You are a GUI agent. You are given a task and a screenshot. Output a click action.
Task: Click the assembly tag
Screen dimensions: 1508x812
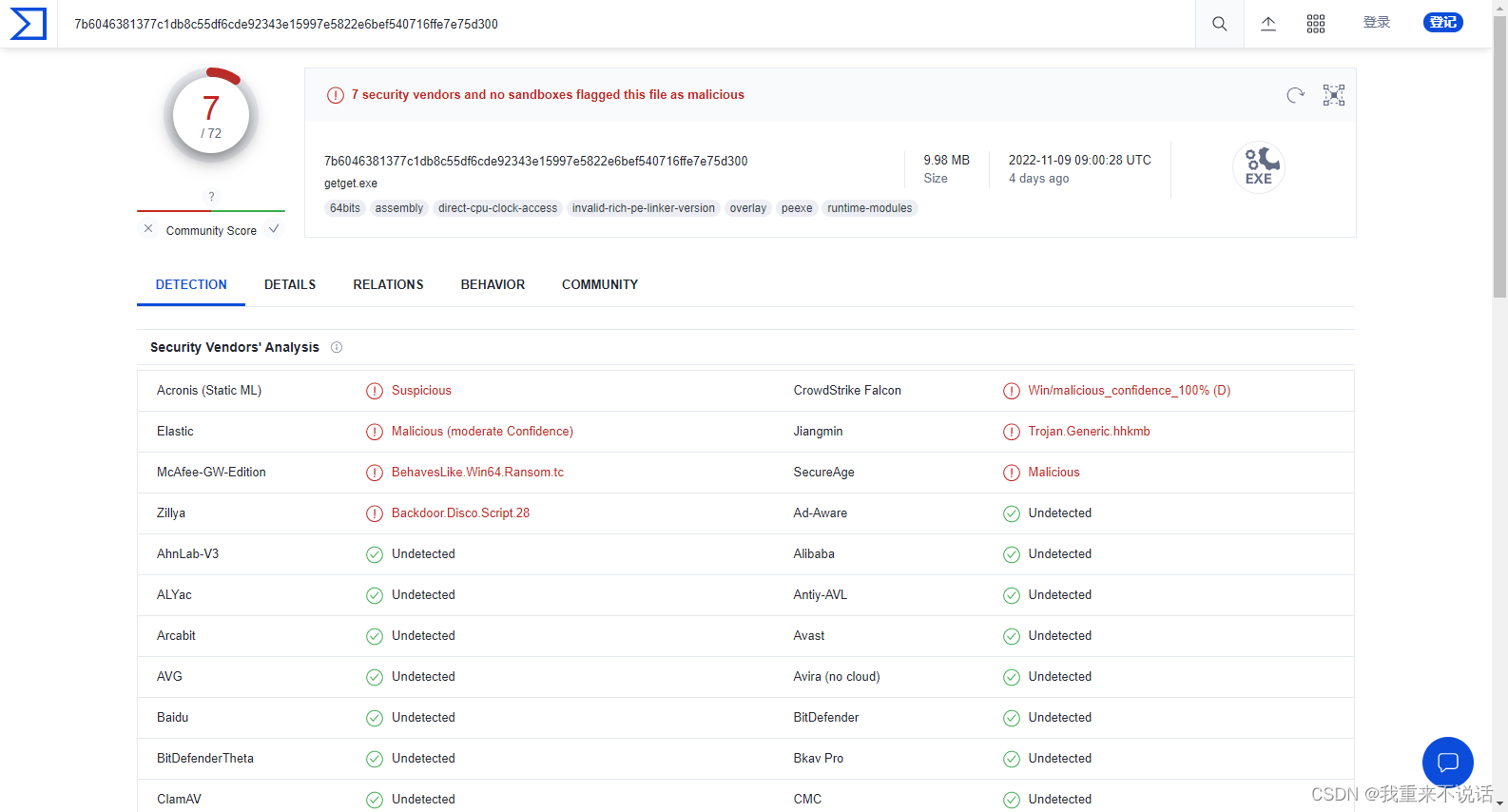coord(399,208)
